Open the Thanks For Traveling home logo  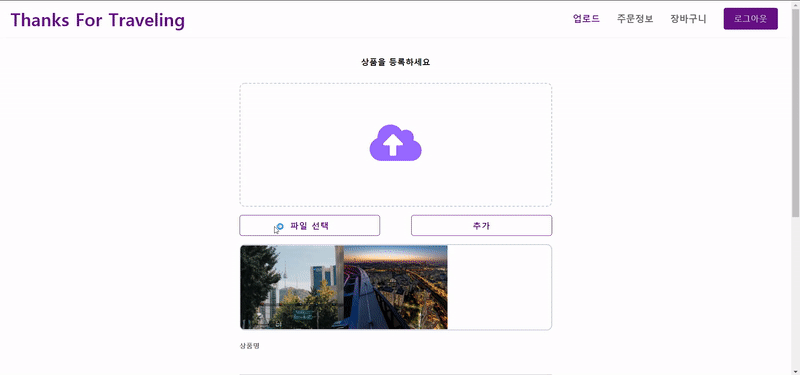pyautogui.click(x=97, y=20)
